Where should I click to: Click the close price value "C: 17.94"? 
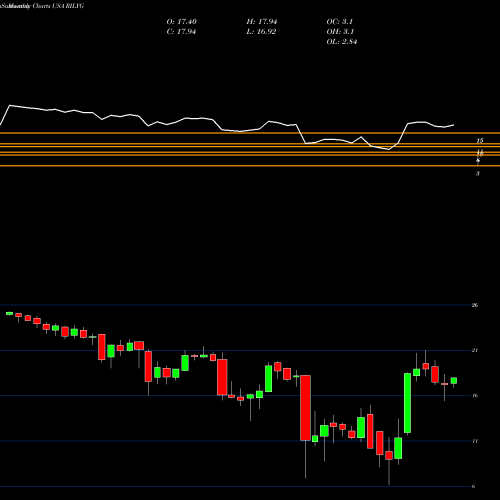point(181,32)
